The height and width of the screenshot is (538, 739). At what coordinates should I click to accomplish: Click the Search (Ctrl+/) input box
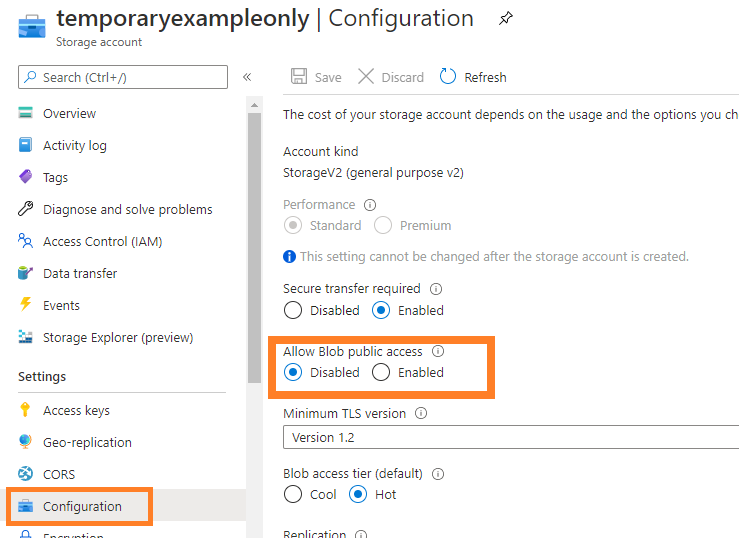tap(123, 77)
